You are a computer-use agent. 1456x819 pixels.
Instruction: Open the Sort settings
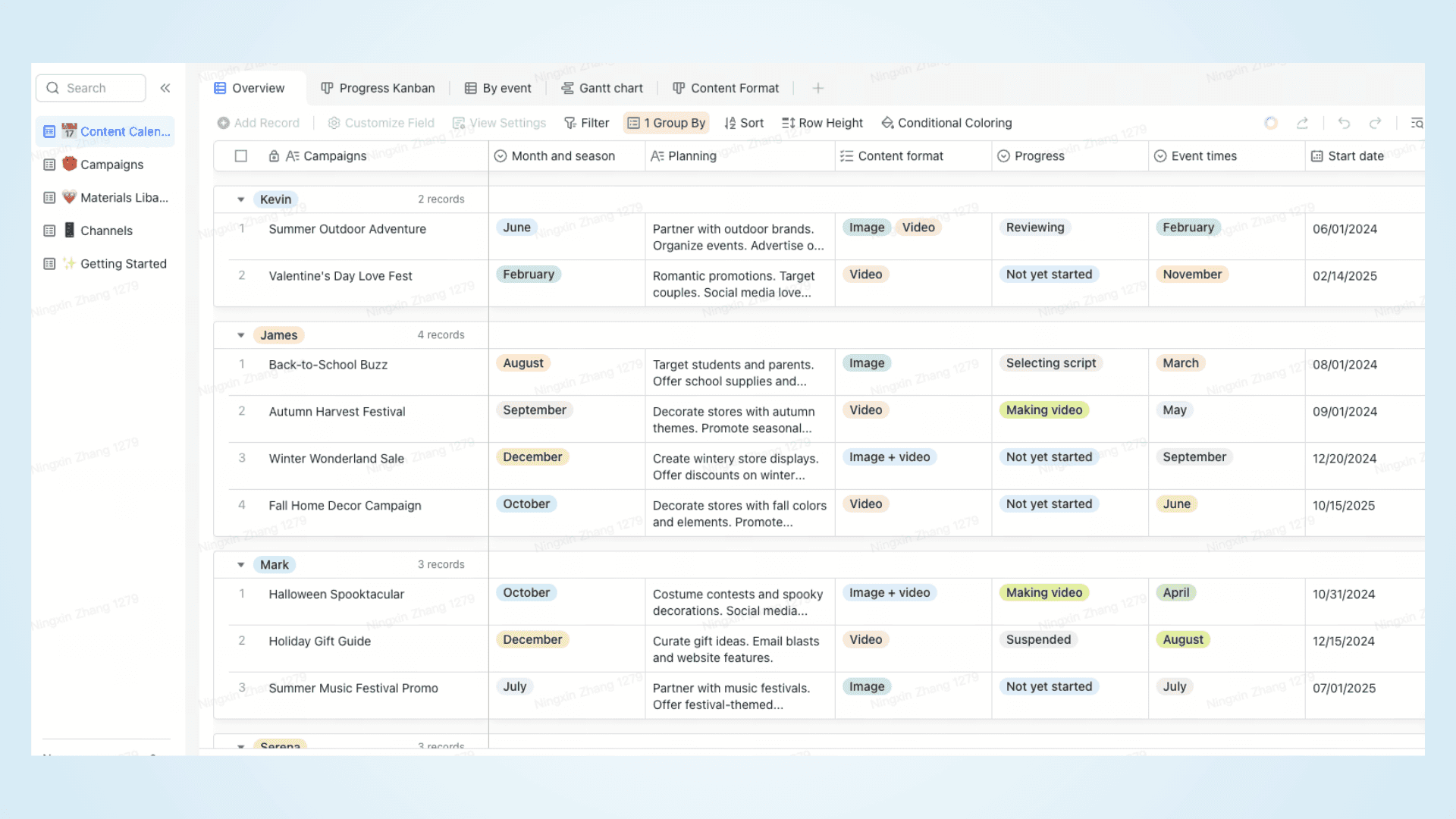(x=744, y=123)
